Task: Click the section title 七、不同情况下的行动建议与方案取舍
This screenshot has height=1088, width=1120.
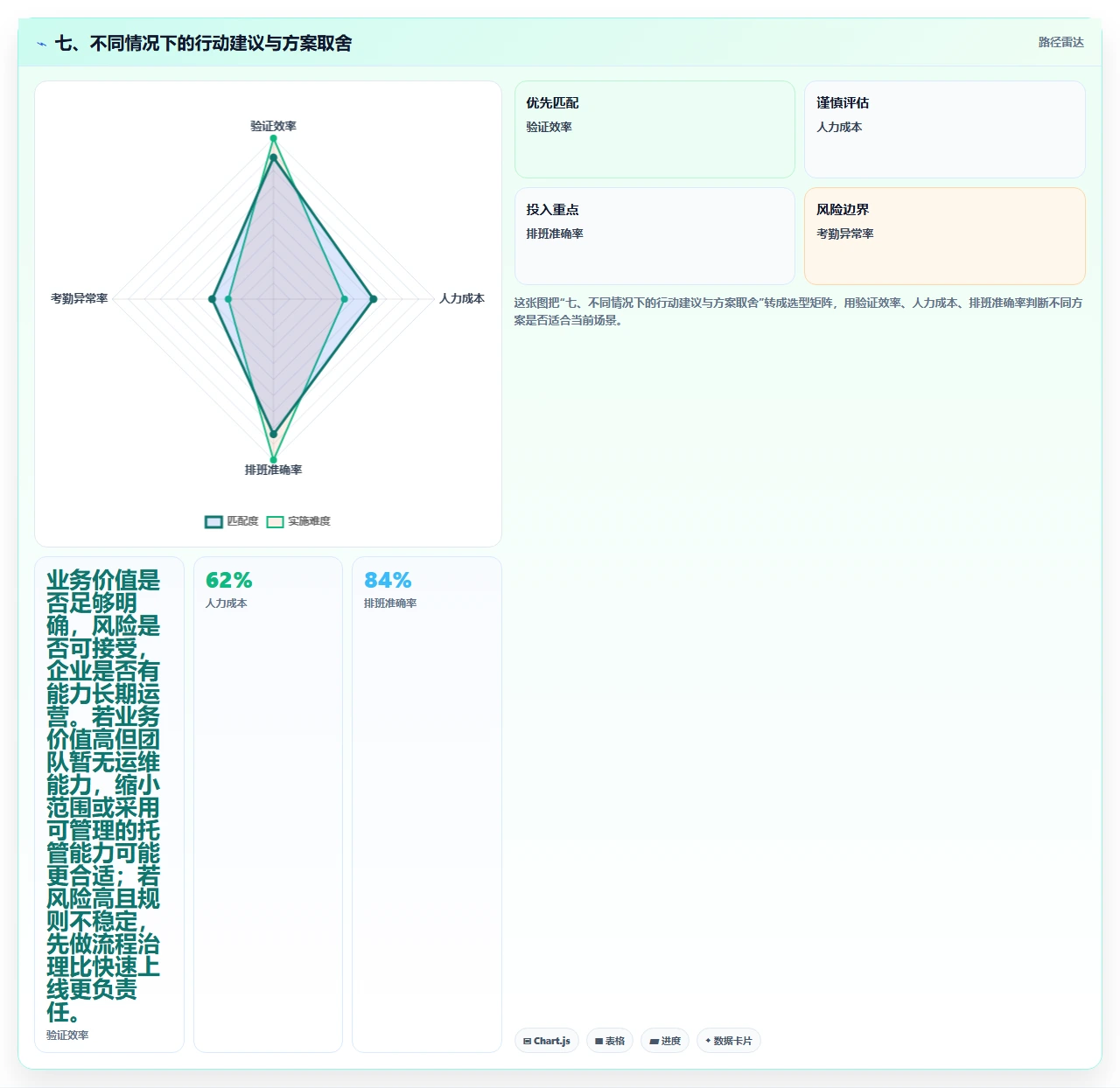Action: 203,43
